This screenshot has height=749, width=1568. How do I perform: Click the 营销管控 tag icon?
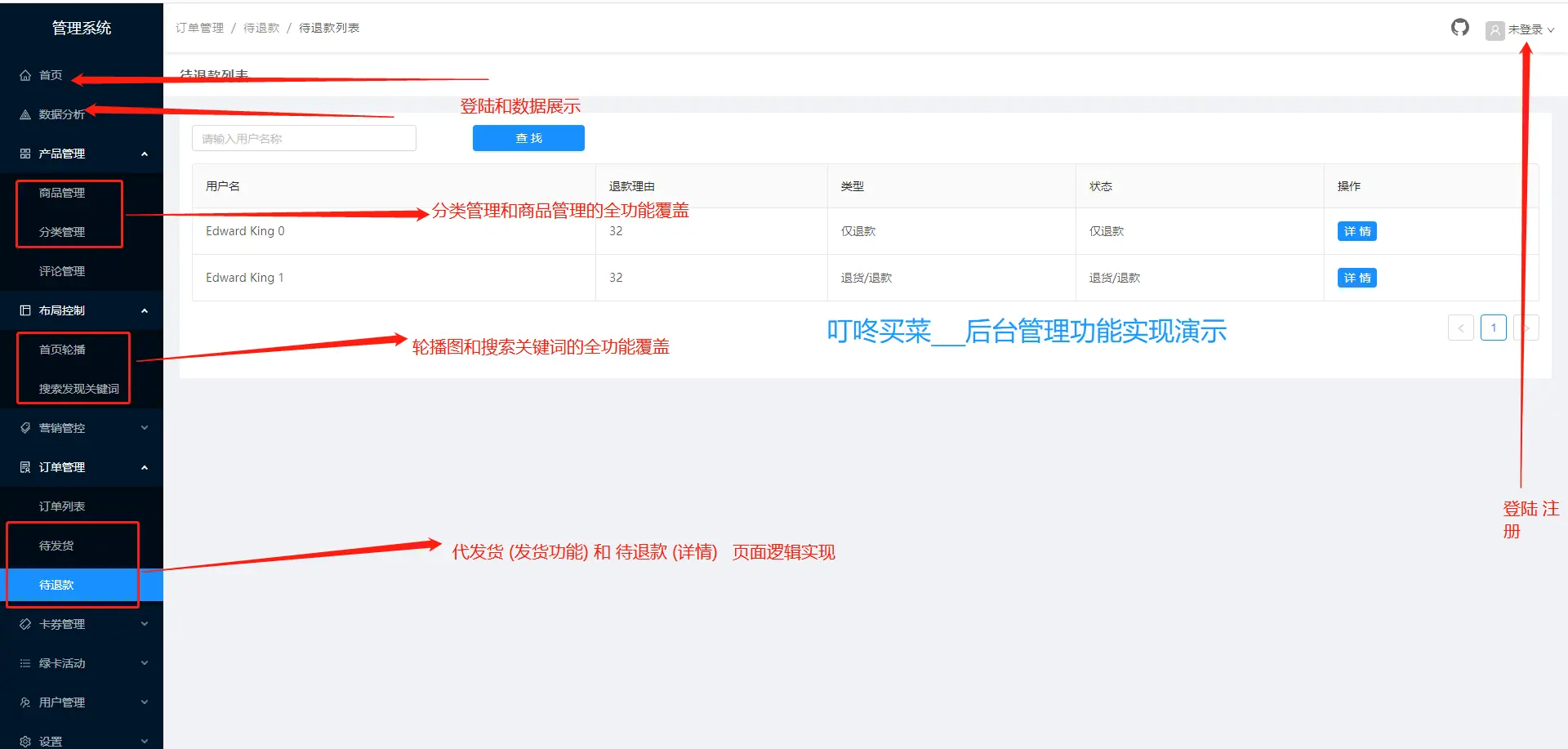click(x=25, y=428)
